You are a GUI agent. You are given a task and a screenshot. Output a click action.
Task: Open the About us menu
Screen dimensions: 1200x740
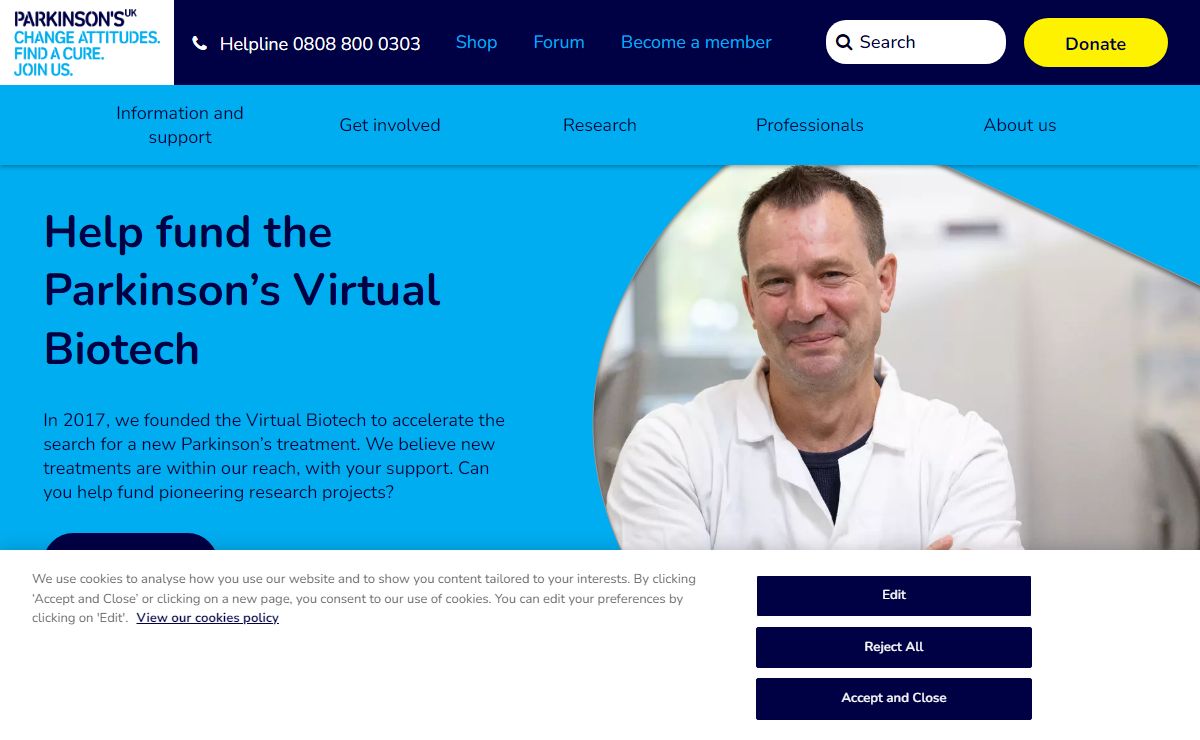tap(1020, 125)
